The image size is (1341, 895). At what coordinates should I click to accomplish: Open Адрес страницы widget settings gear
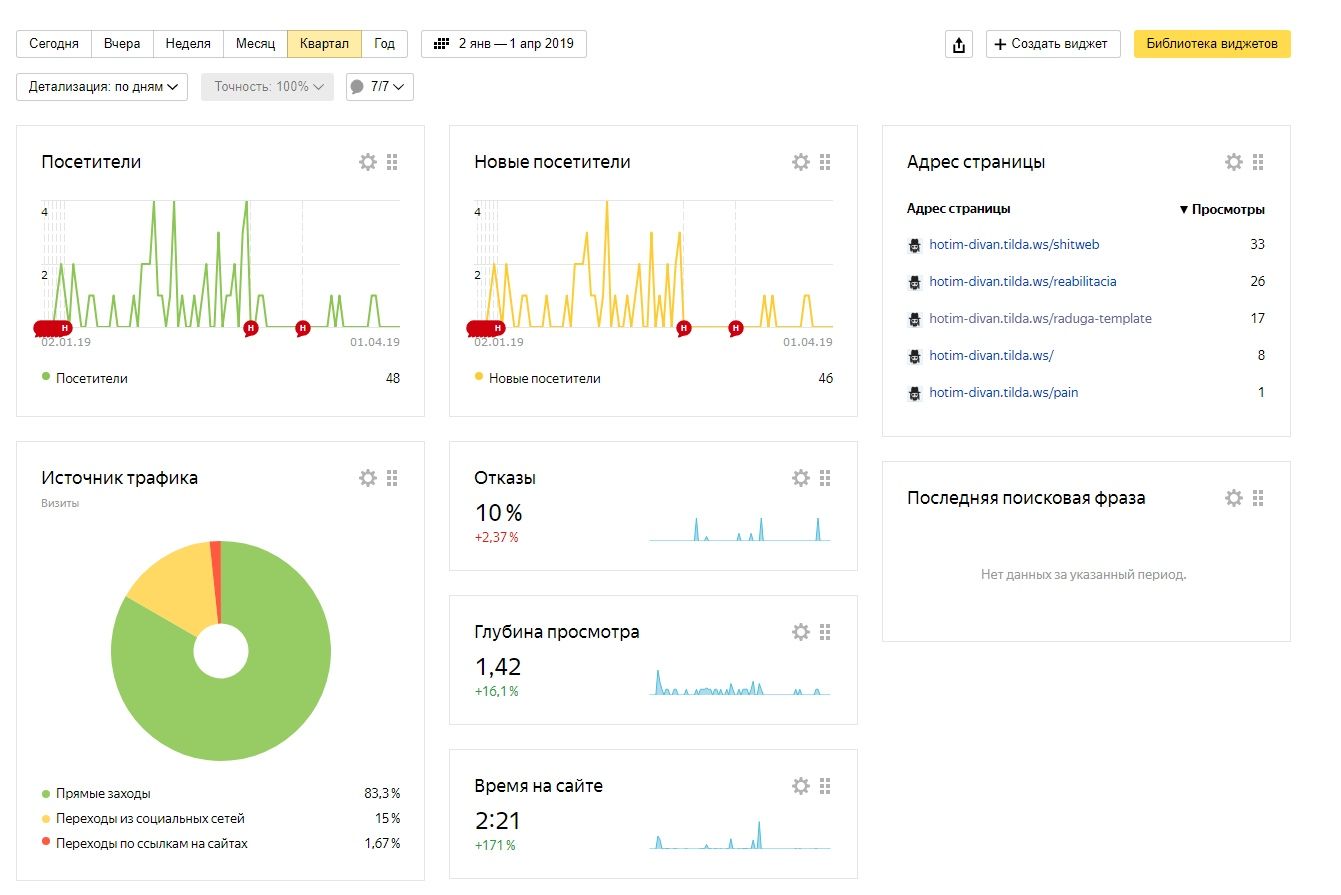coord(1233,162)
